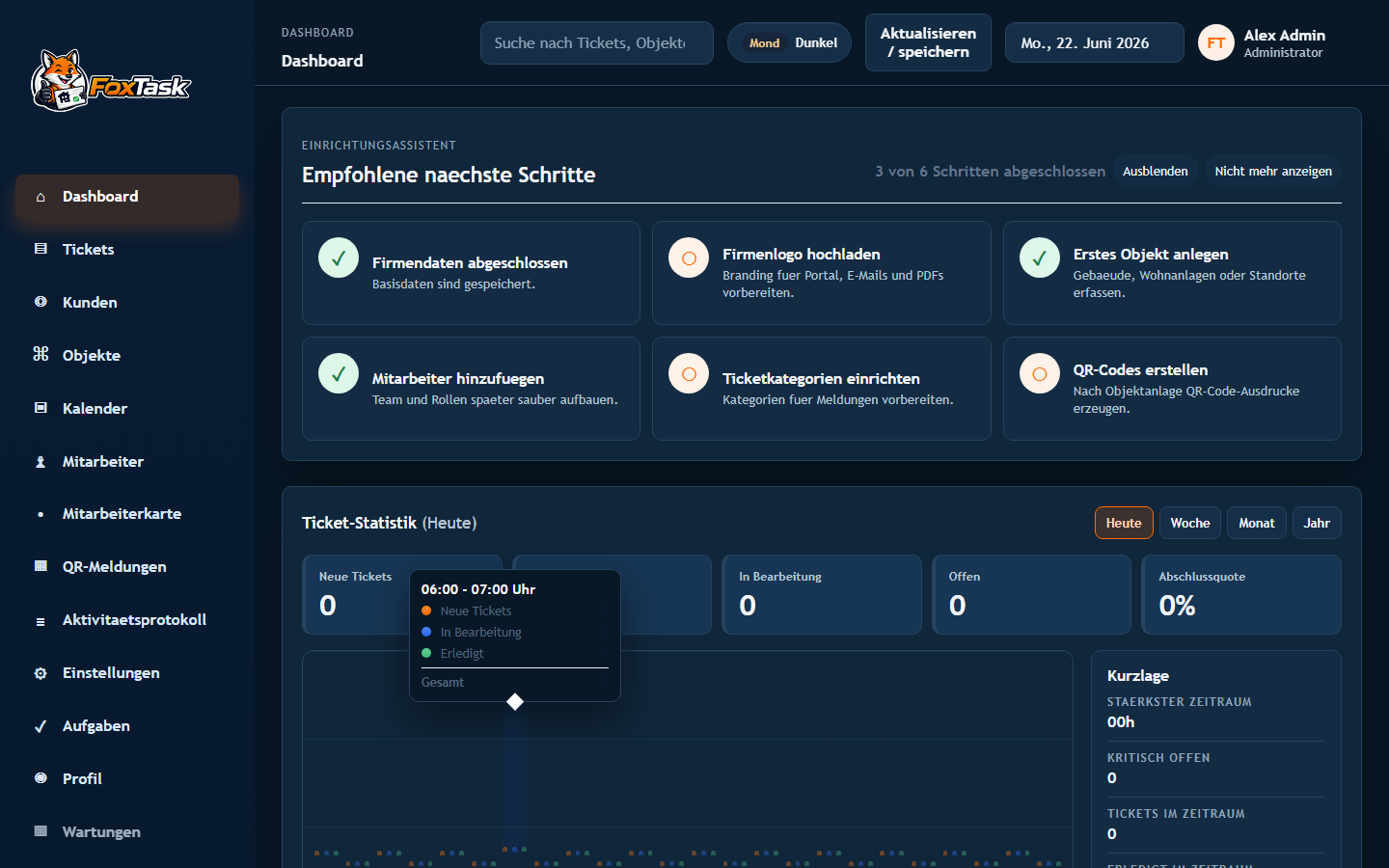Click the Mitarbeiter hinzufuegen check icon
The image size is (1389, 868).
click(x=339, y=374)
